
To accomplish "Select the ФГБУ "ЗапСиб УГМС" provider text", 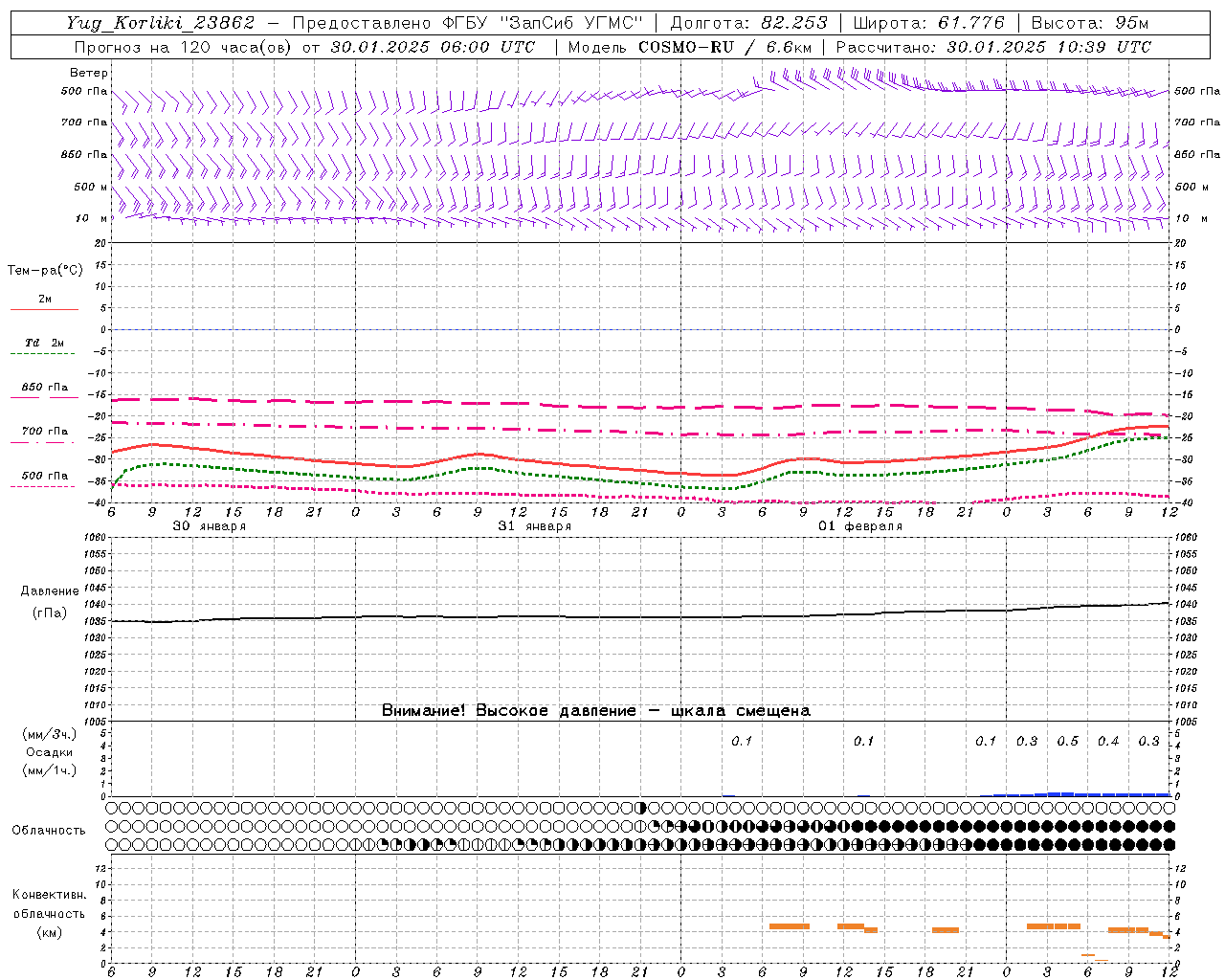I will (x=543, y=23).
